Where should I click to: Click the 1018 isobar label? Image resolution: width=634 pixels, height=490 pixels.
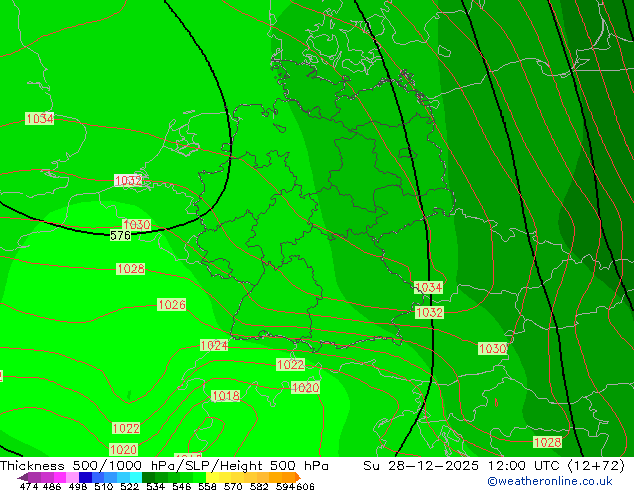click(226, 395)
